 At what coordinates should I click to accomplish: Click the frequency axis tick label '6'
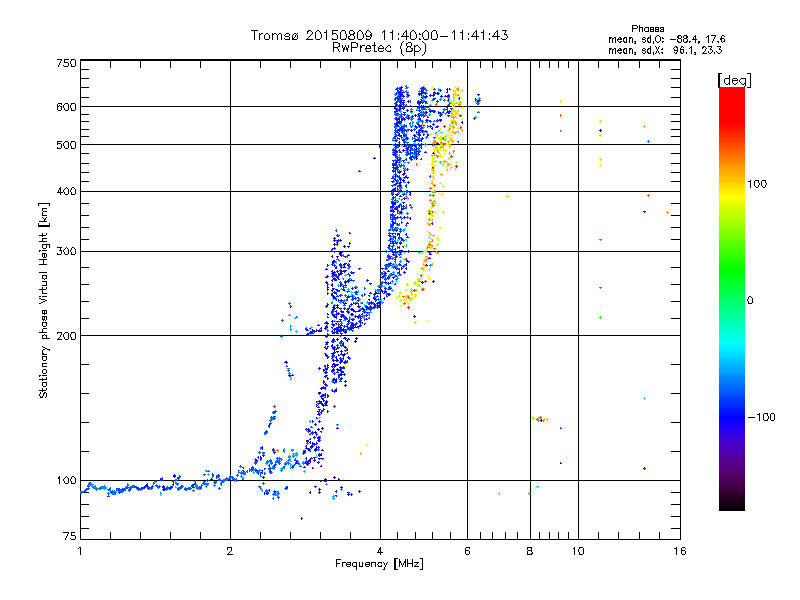[x=467, y=551]
